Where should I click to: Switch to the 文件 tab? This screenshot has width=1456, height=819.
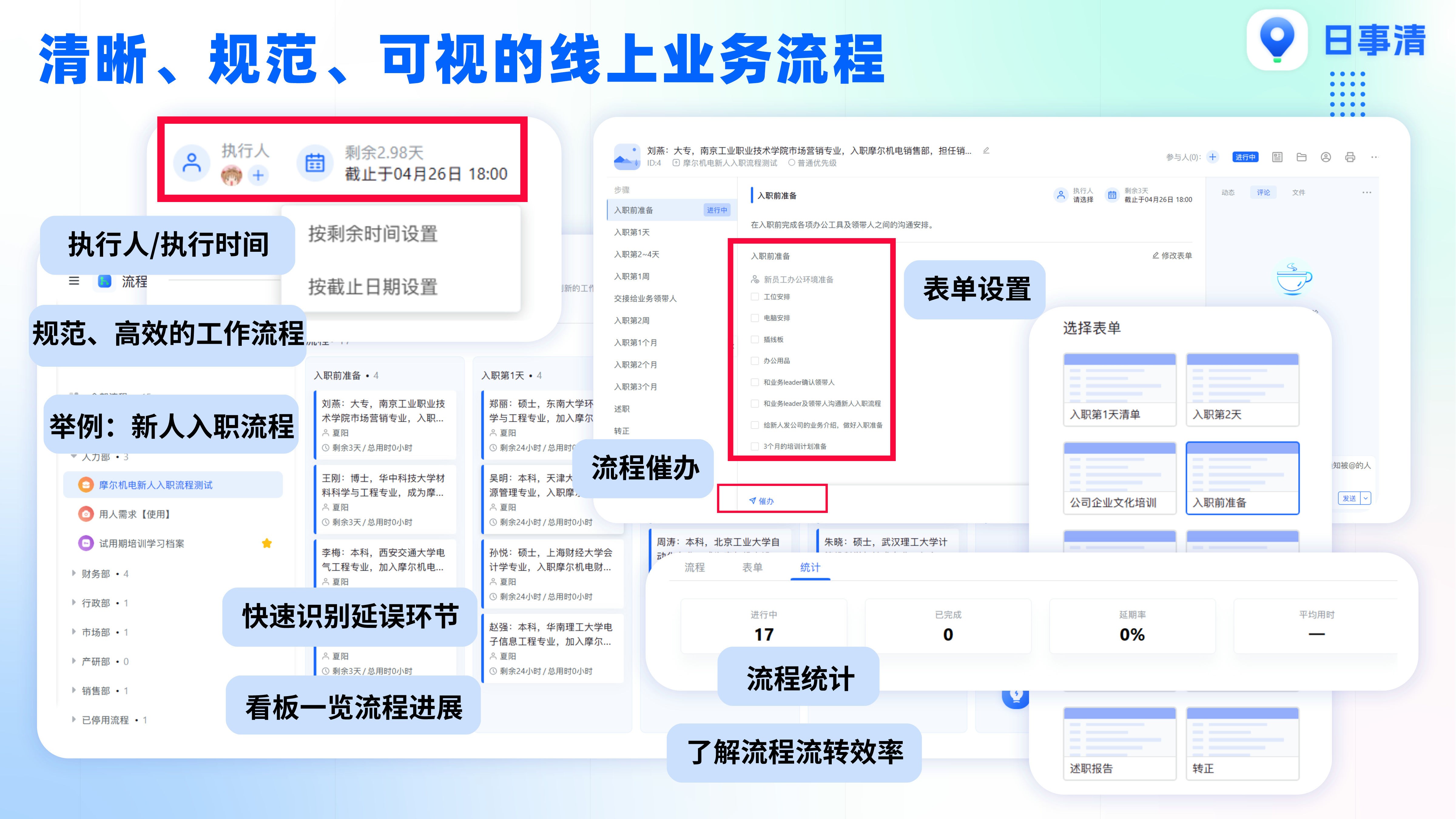click(1299, 193)
